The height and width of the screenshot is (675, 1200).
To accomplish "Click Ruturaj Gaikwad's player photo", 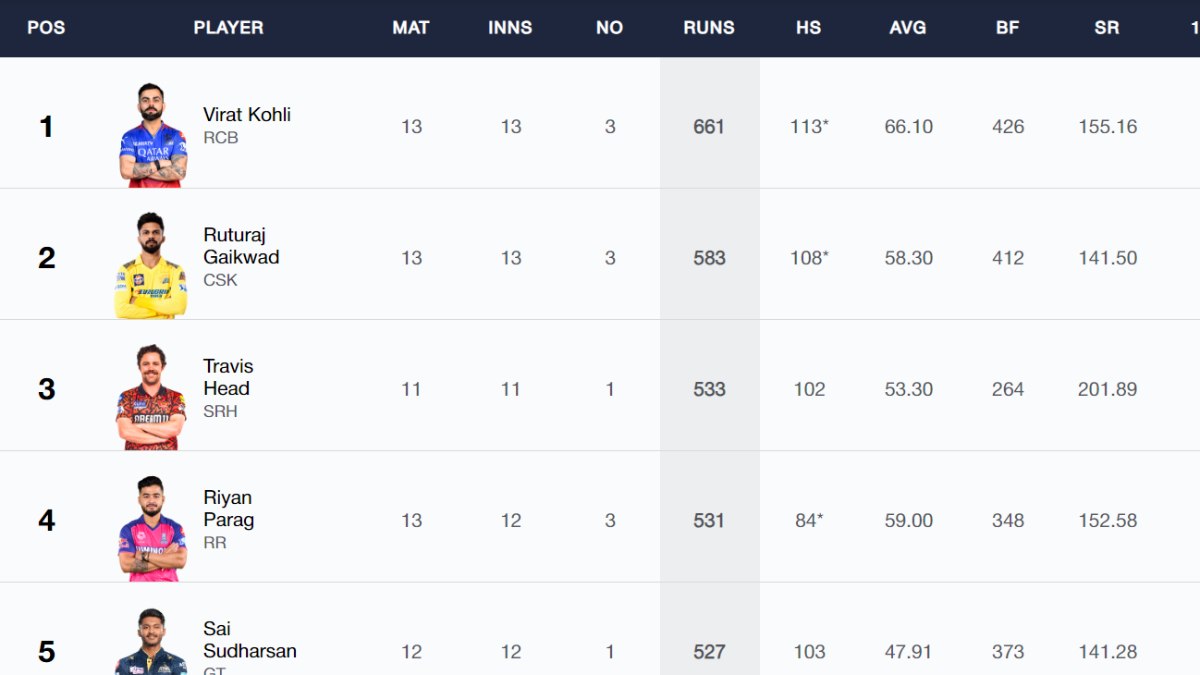I will [151, 265].
